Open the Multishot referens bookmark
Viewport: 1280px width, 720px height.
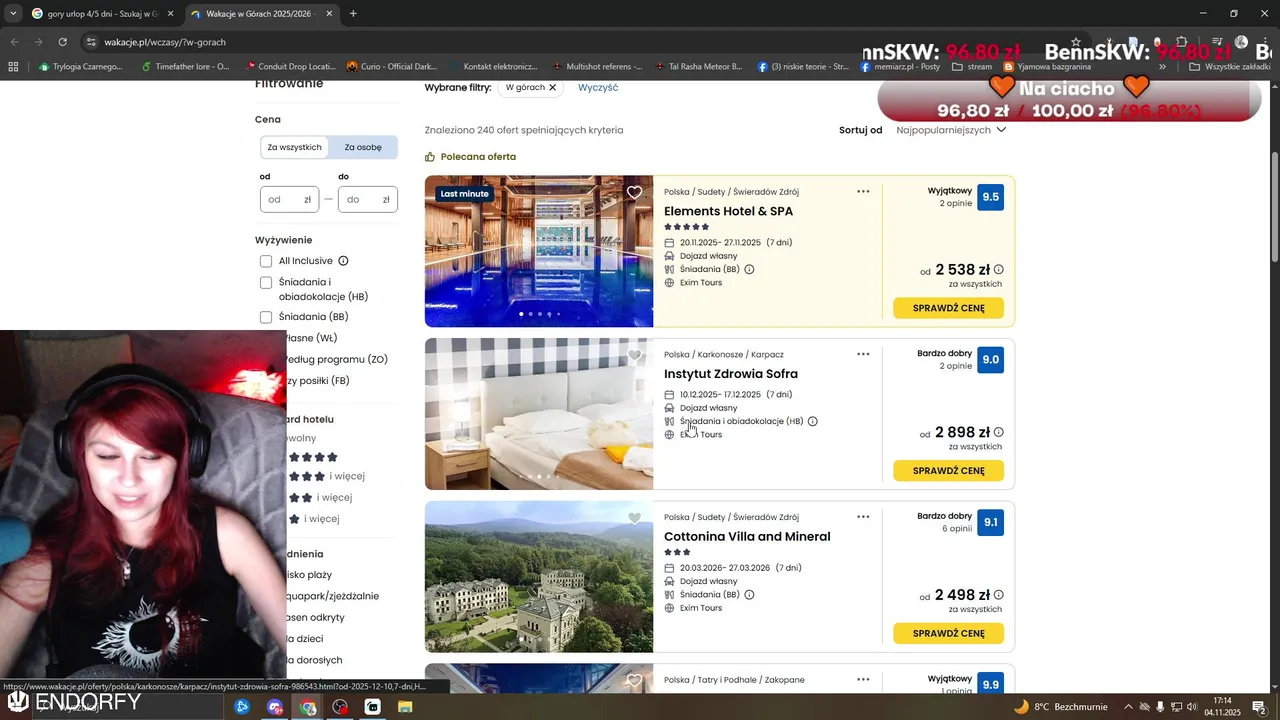tap(597, 67)
